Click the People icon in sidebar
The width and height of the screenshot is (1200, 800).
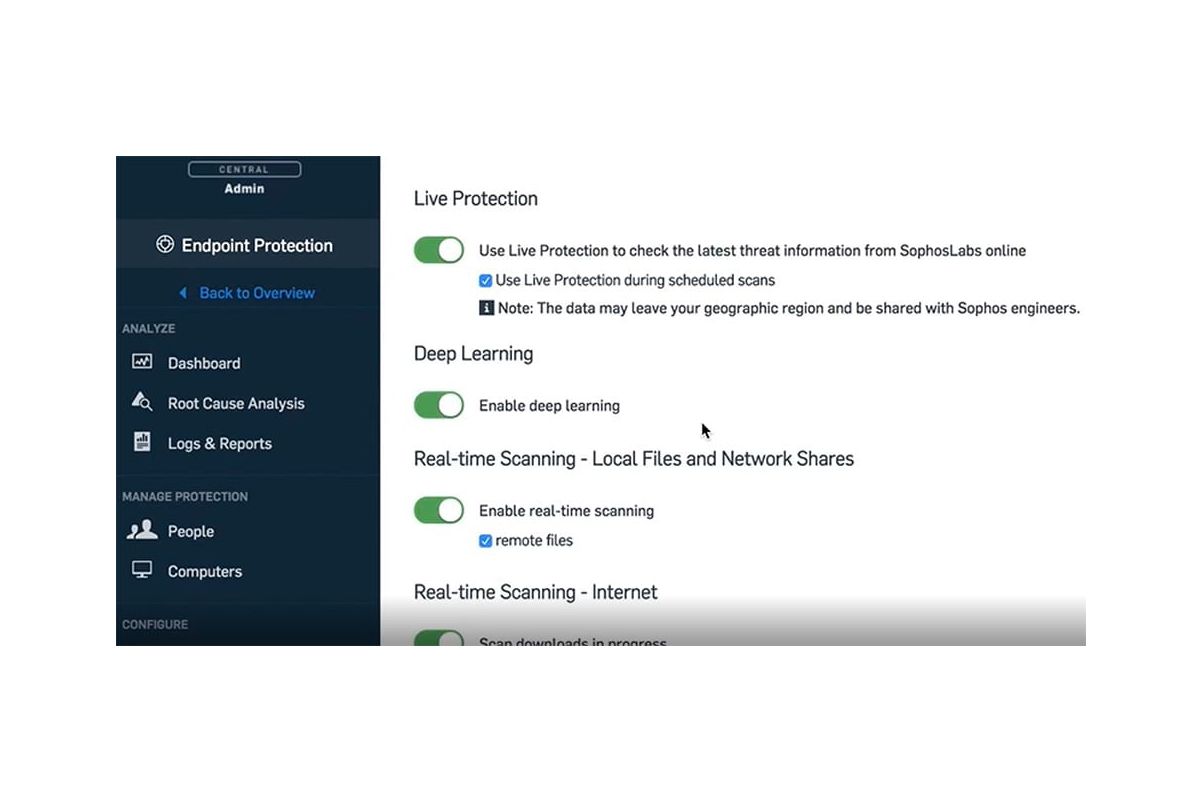[x=142, y=530]
